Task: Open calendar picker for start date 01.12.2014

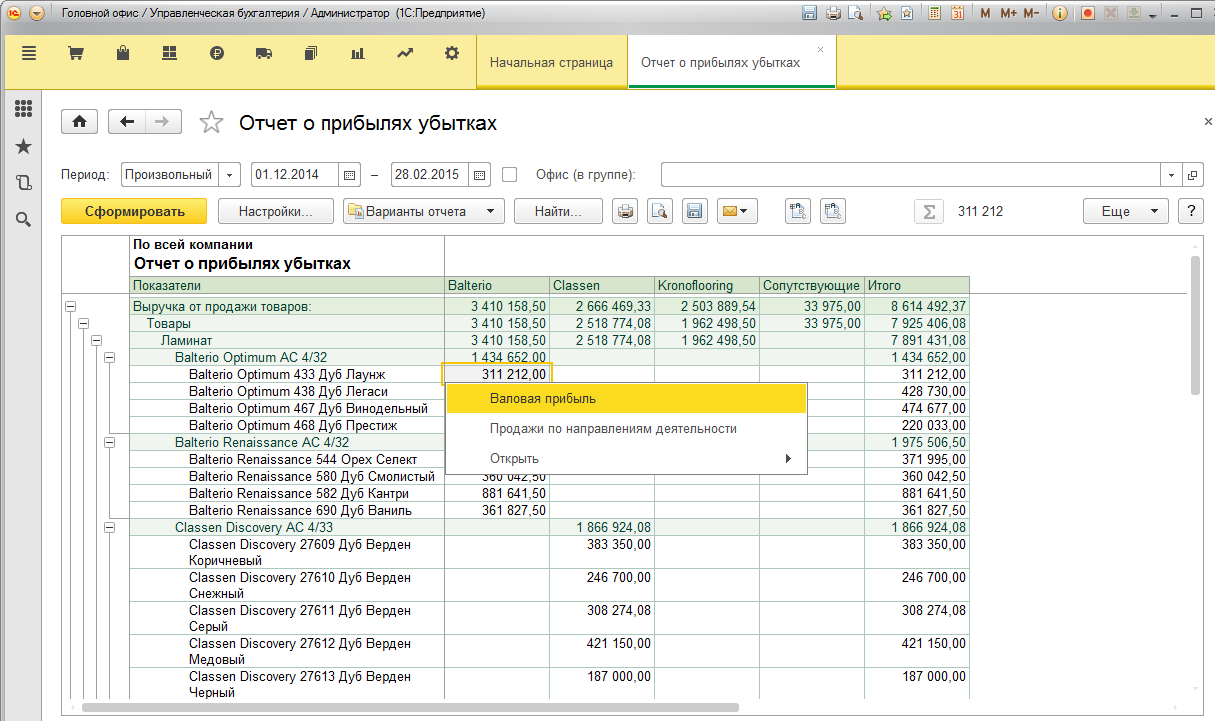Action: tap(350, 174)
